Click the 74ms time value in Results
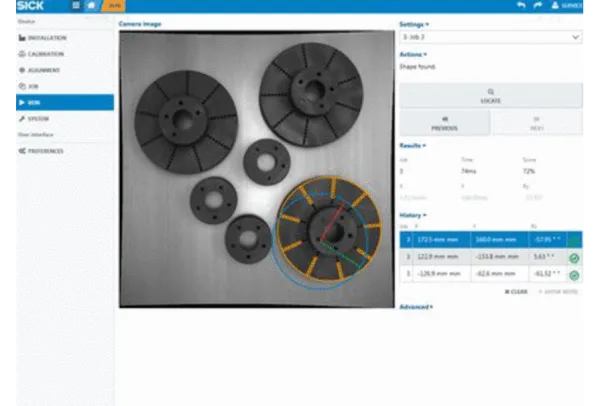Screen dimensions: 600x406 tap(468, 171)
